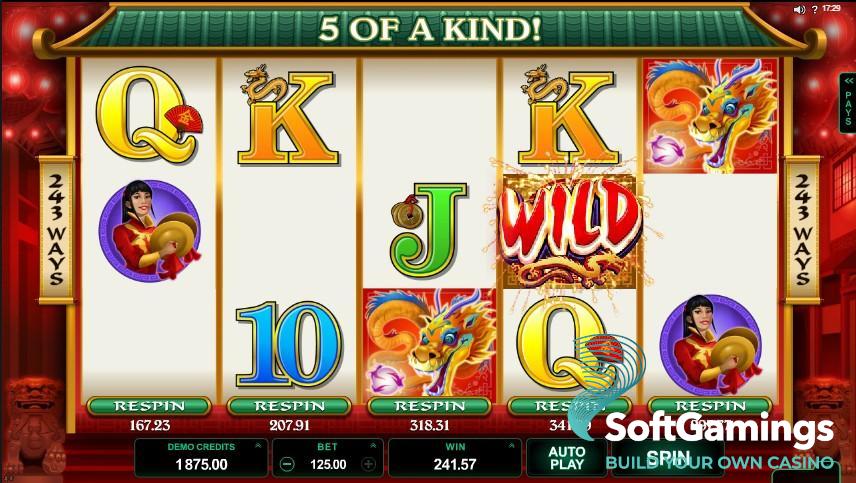856x483 pixels.
Task: Respin the third reel costing 318.31
Action: [x=430, y=406]
